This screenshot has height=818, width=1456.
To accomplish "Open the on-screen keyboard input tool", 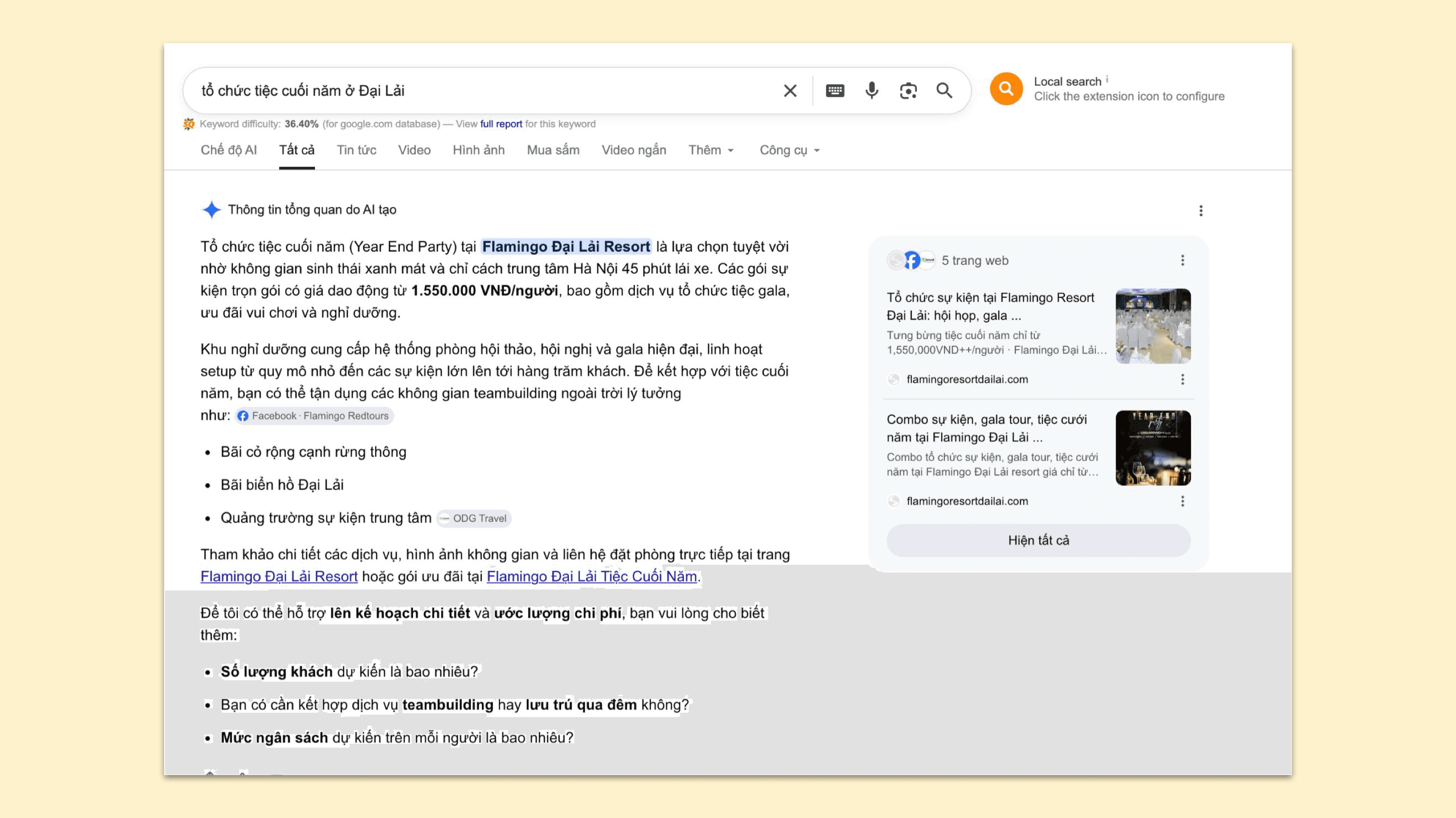I will point(835,90).
